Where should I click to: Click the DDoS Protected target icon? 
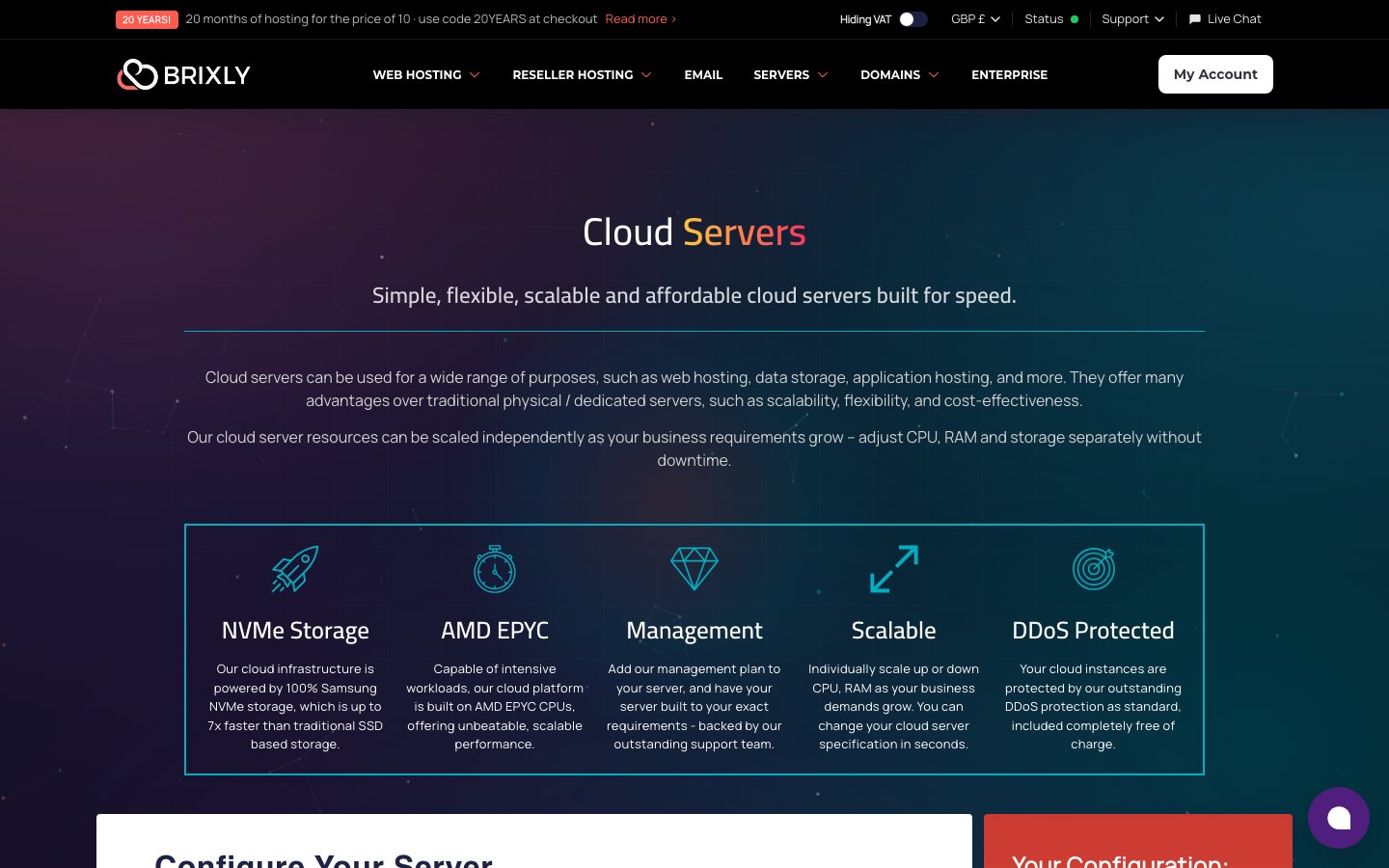pos(1094,568)
